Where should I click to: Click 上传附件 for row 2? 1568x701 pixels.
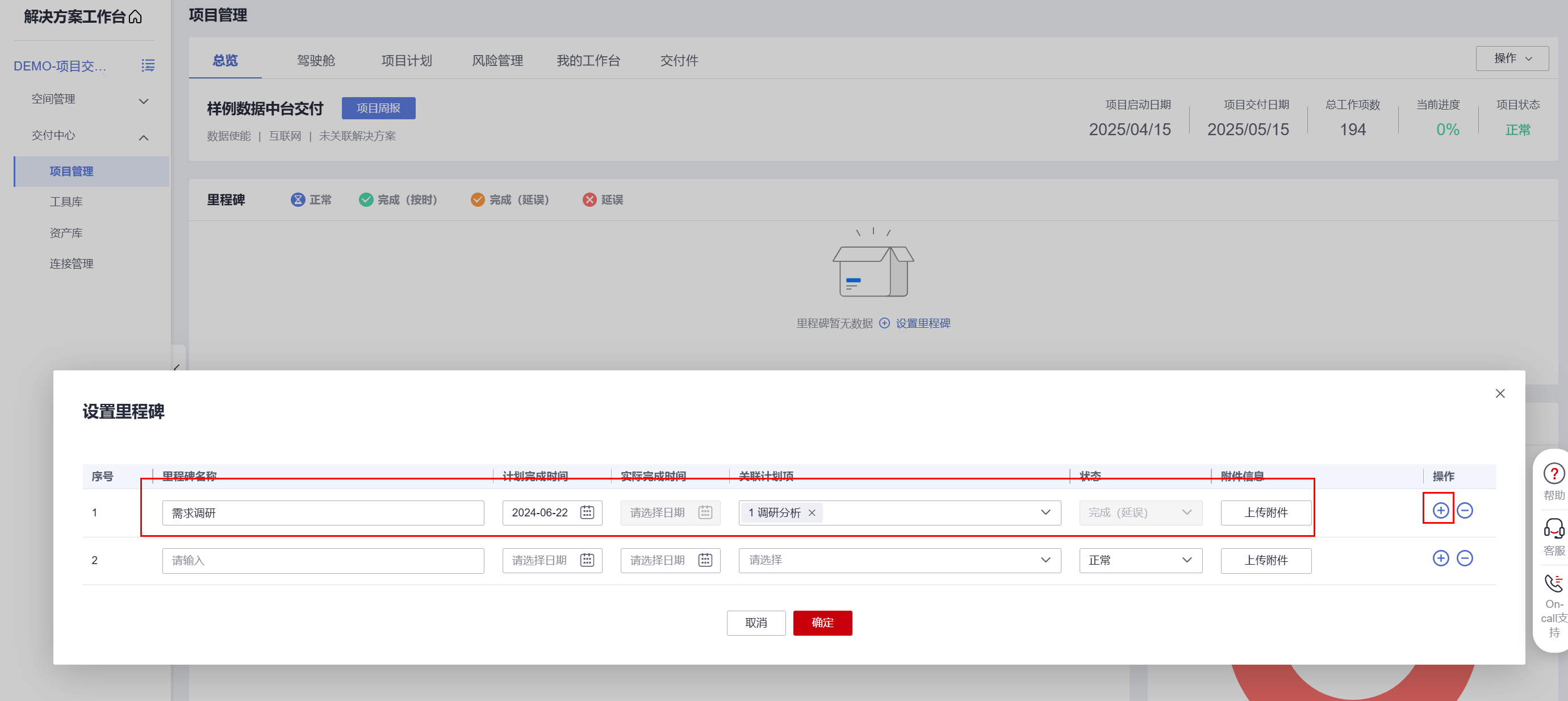tap(1265, 560)
